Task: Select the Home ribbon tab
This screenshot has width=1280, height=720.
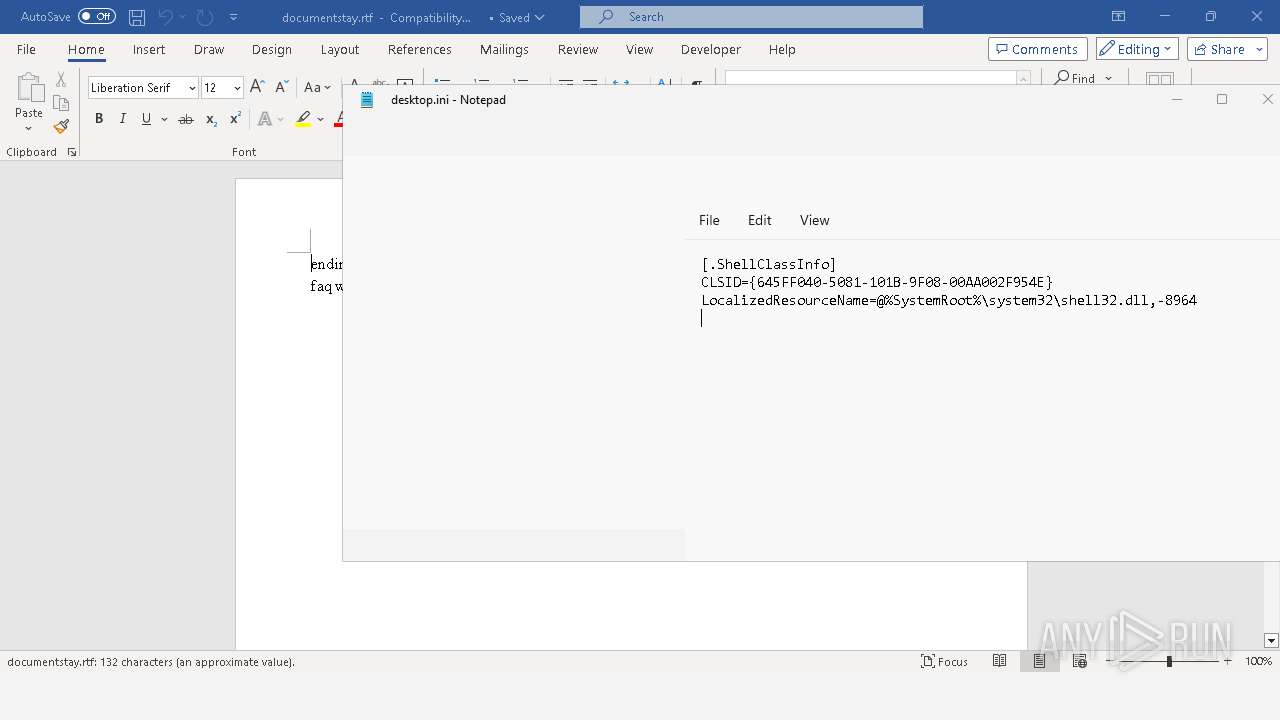Action: 86,49
